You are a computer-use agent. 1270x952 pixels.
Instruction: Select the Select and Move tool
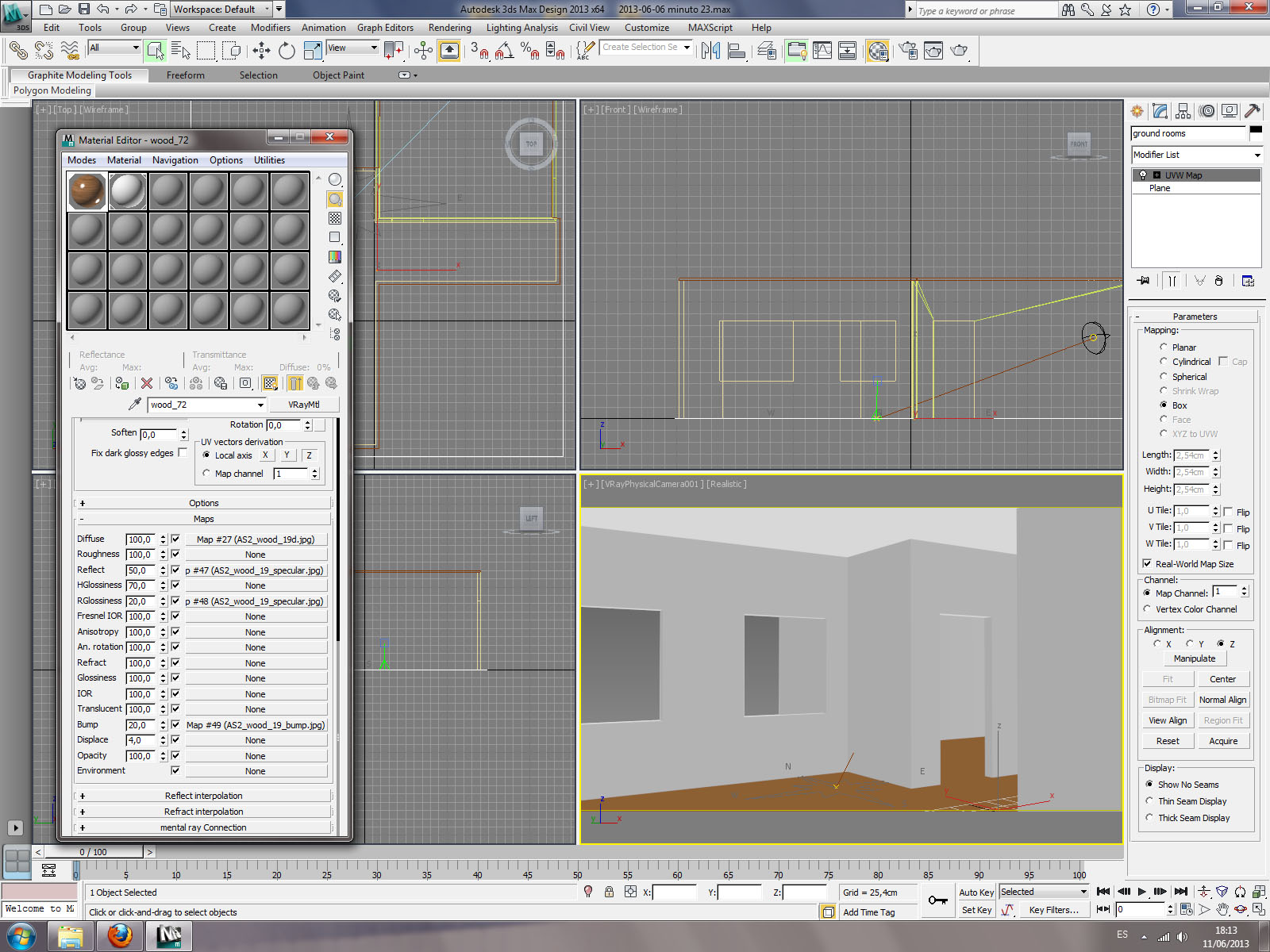(x=261, y=51)
